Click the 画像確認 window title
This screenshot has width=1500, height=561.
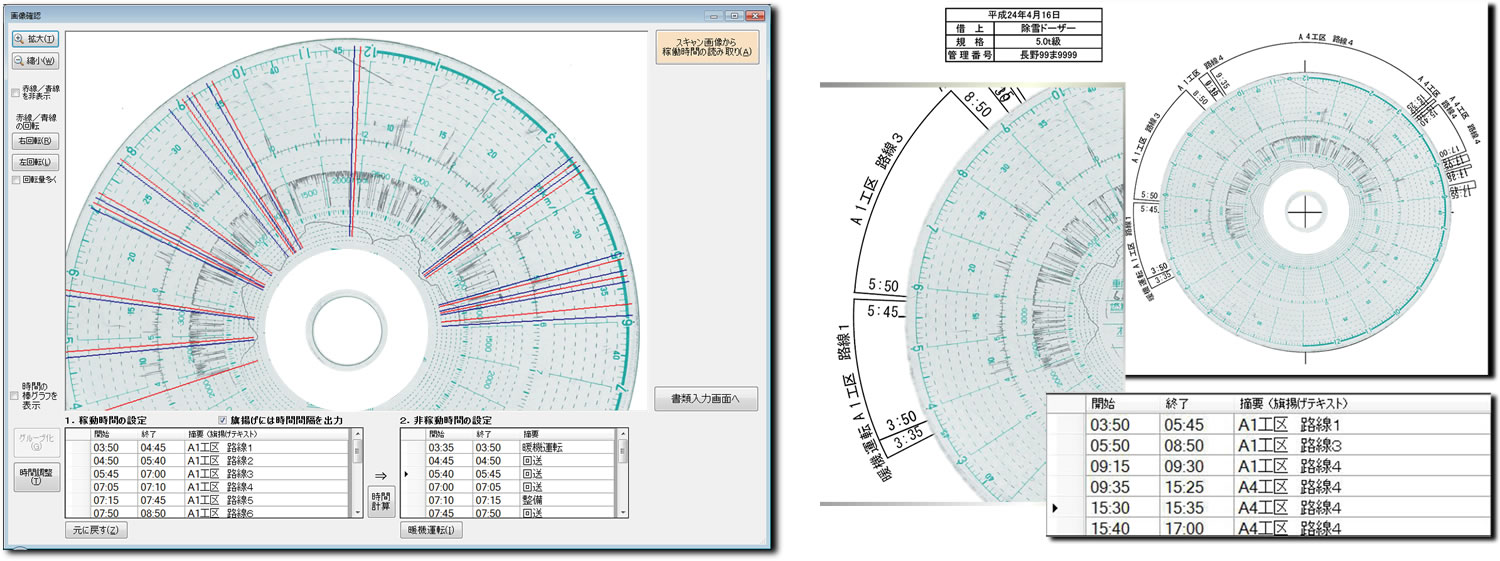click(x=26, y=17)
